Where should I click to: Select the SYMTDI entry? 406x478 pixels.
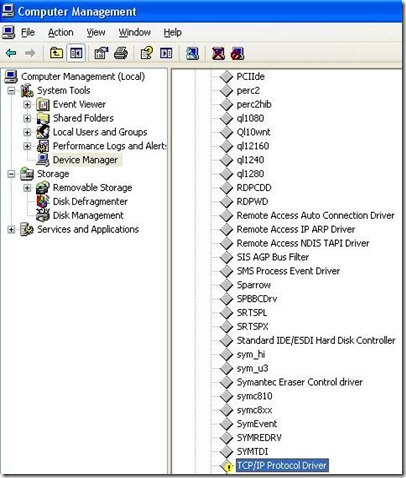252,452
